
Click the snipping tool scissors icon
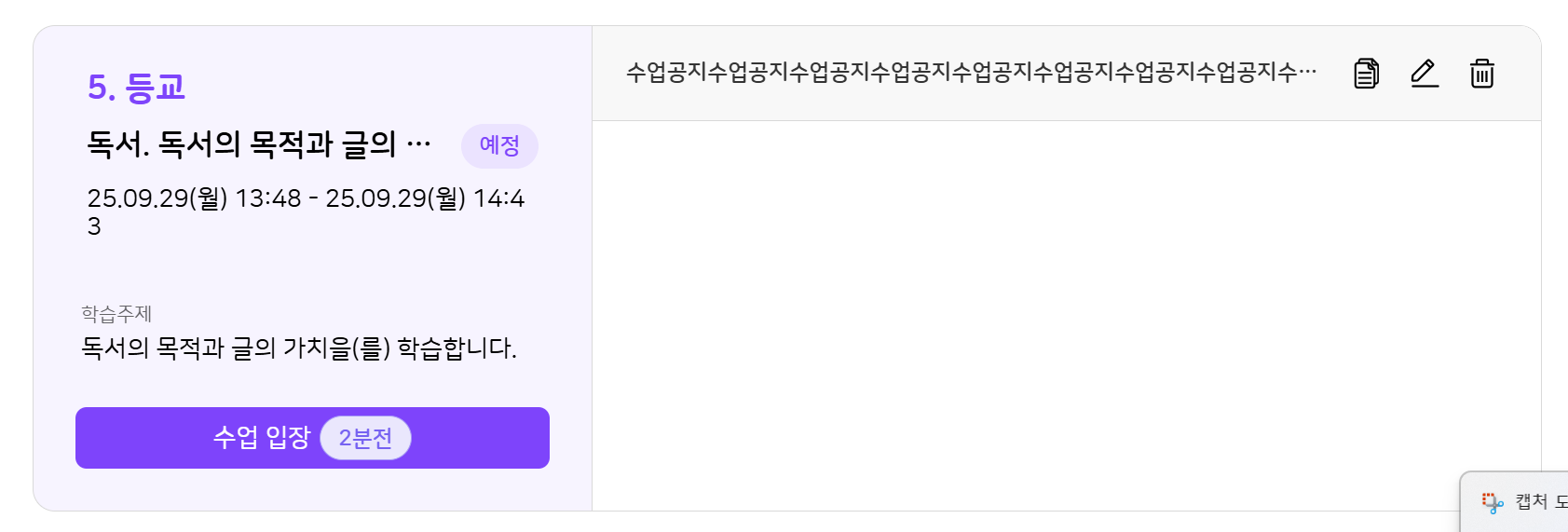pyautogui.click(x=1493, y=503)
